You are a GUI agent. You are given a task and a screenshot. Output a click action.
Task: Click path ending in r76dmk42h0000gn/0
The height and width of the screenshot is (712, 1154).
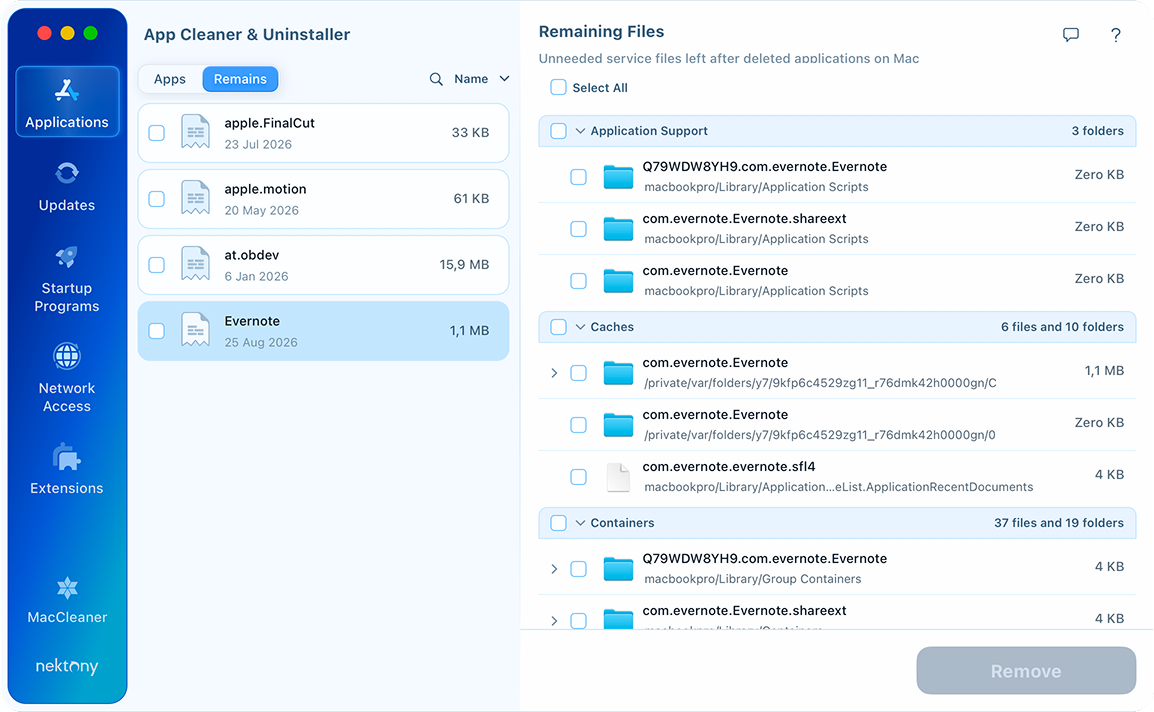click(x=820, y=435)
